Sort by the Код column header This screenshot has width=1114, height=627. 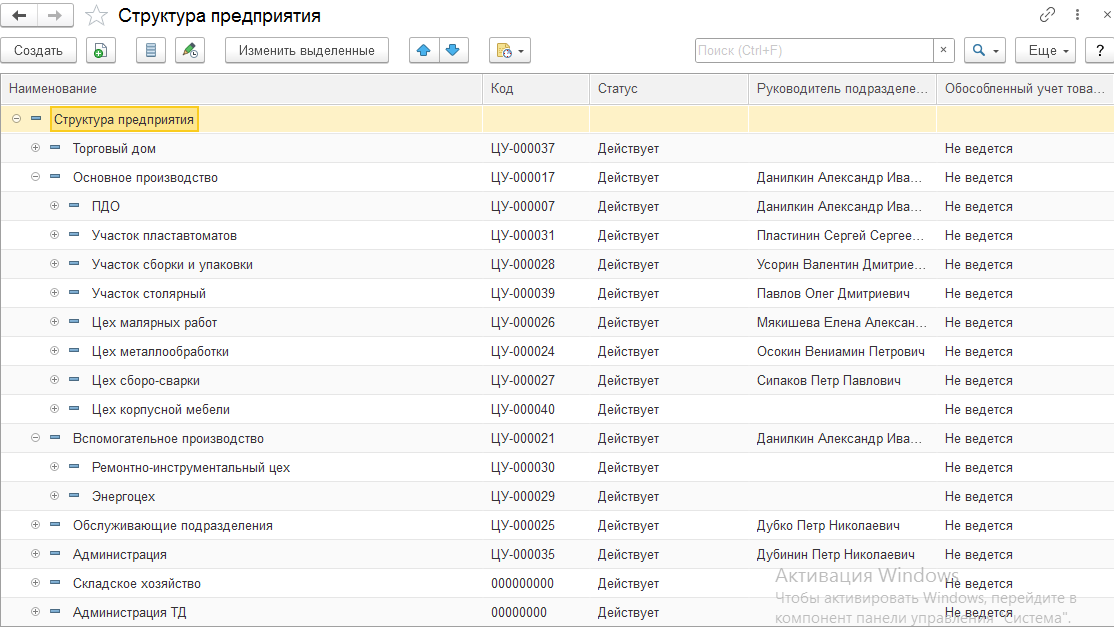point(535,89)
